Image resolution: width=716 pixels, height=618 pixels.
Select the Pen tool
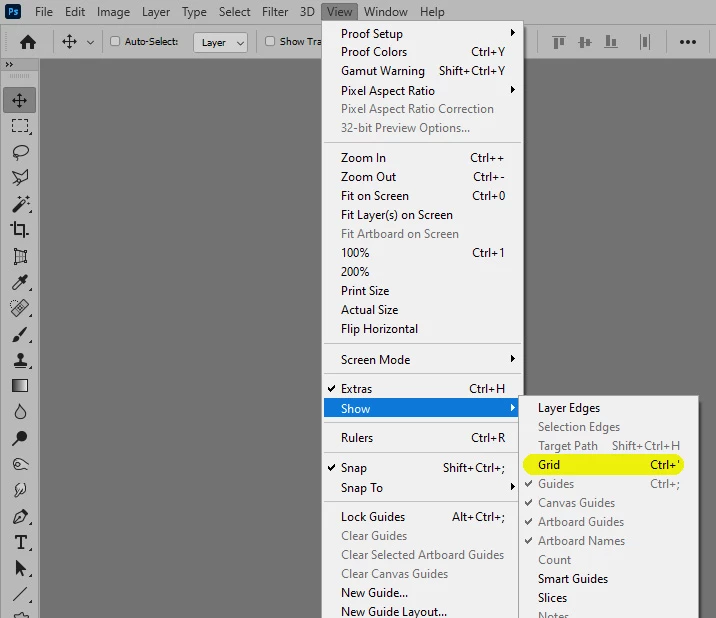pos(20,517)
